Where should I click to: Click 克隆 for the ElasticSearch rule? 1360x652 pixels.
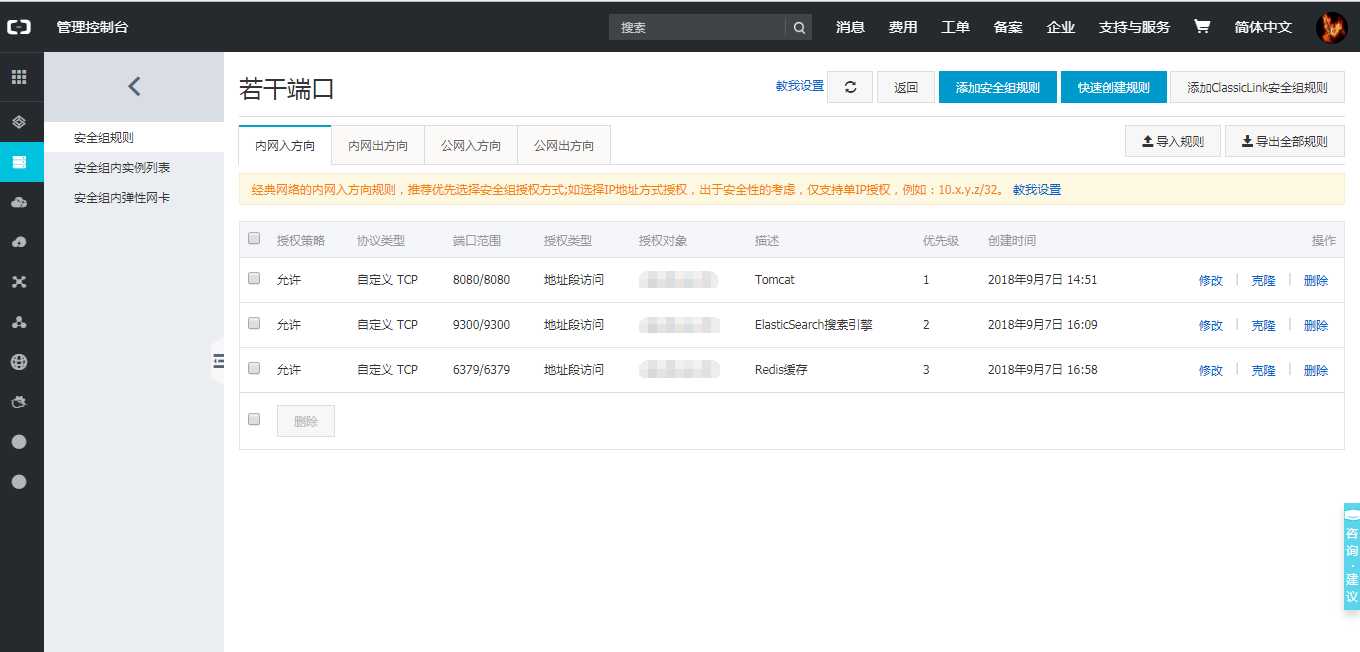[x=1263, y=325]
